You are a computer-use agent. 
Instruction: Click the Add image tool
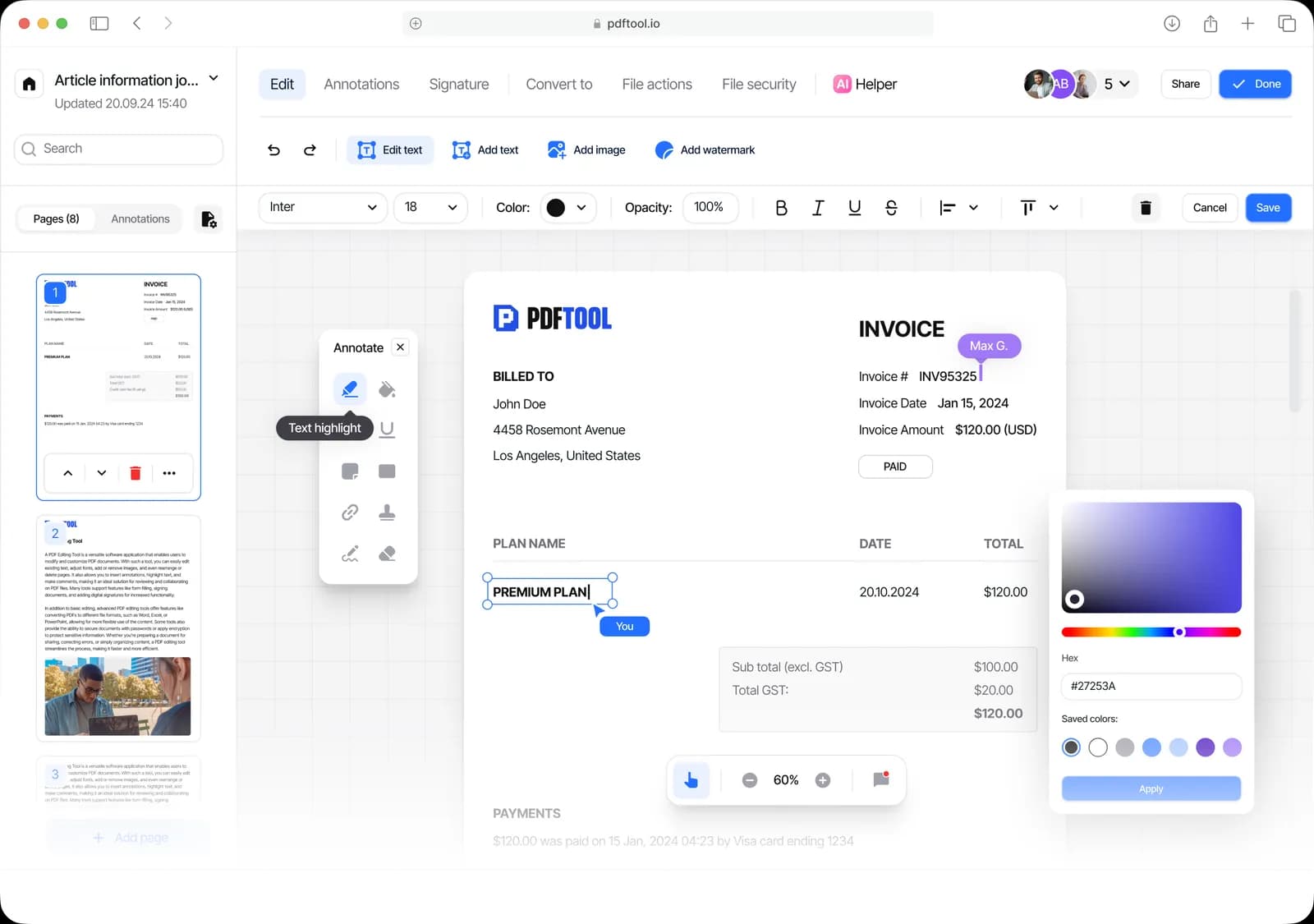coord(586,150)
